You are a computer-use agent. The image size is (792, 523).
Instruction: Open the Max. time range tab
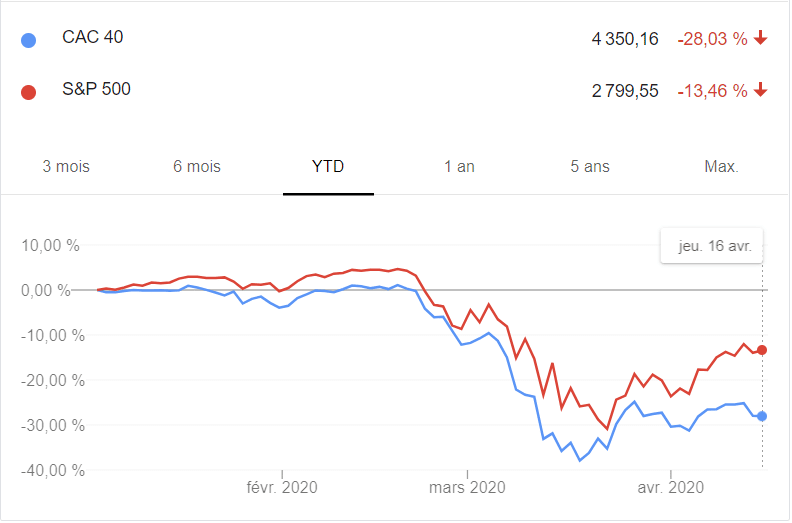(x=721, y=167)
